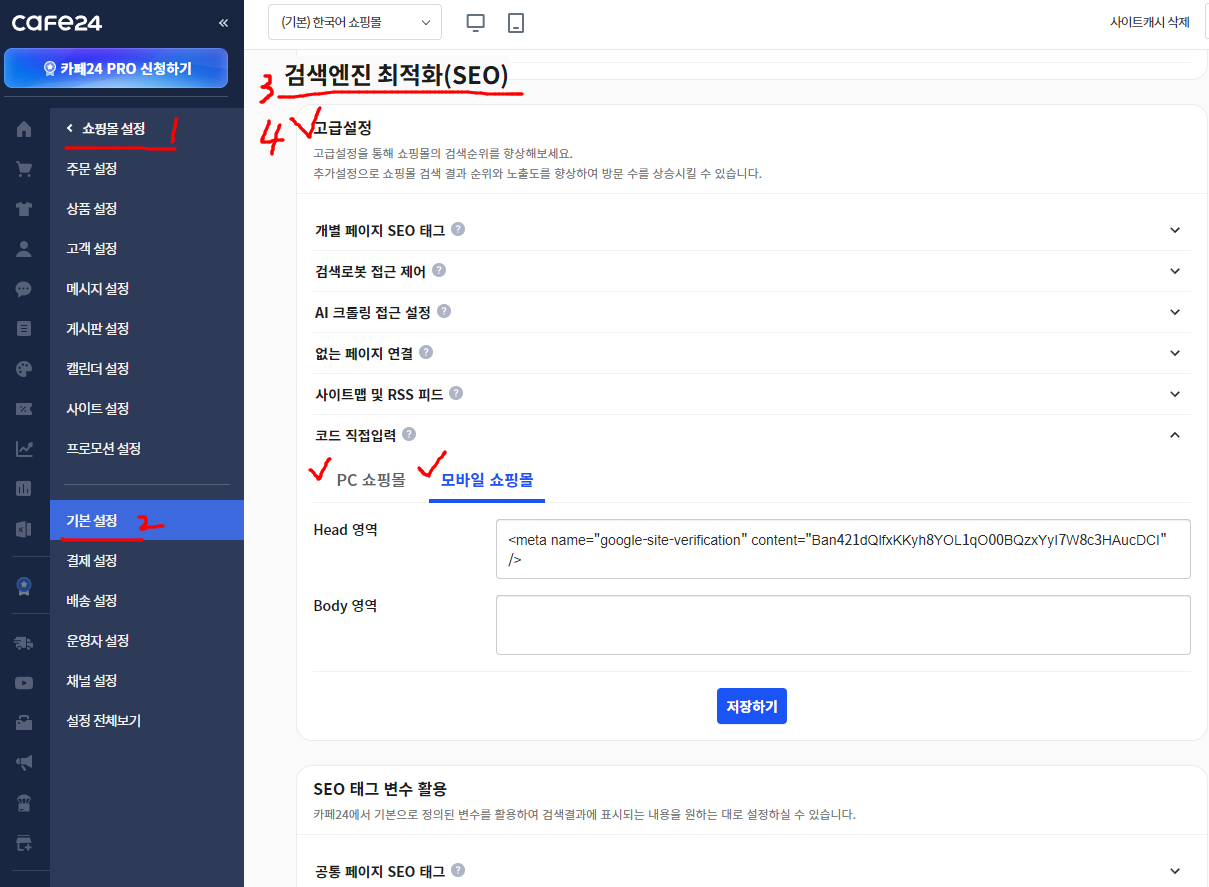Switch to mobile device preview icon
This screenshot has height=887, width=1209.
[x=516, y=22]
